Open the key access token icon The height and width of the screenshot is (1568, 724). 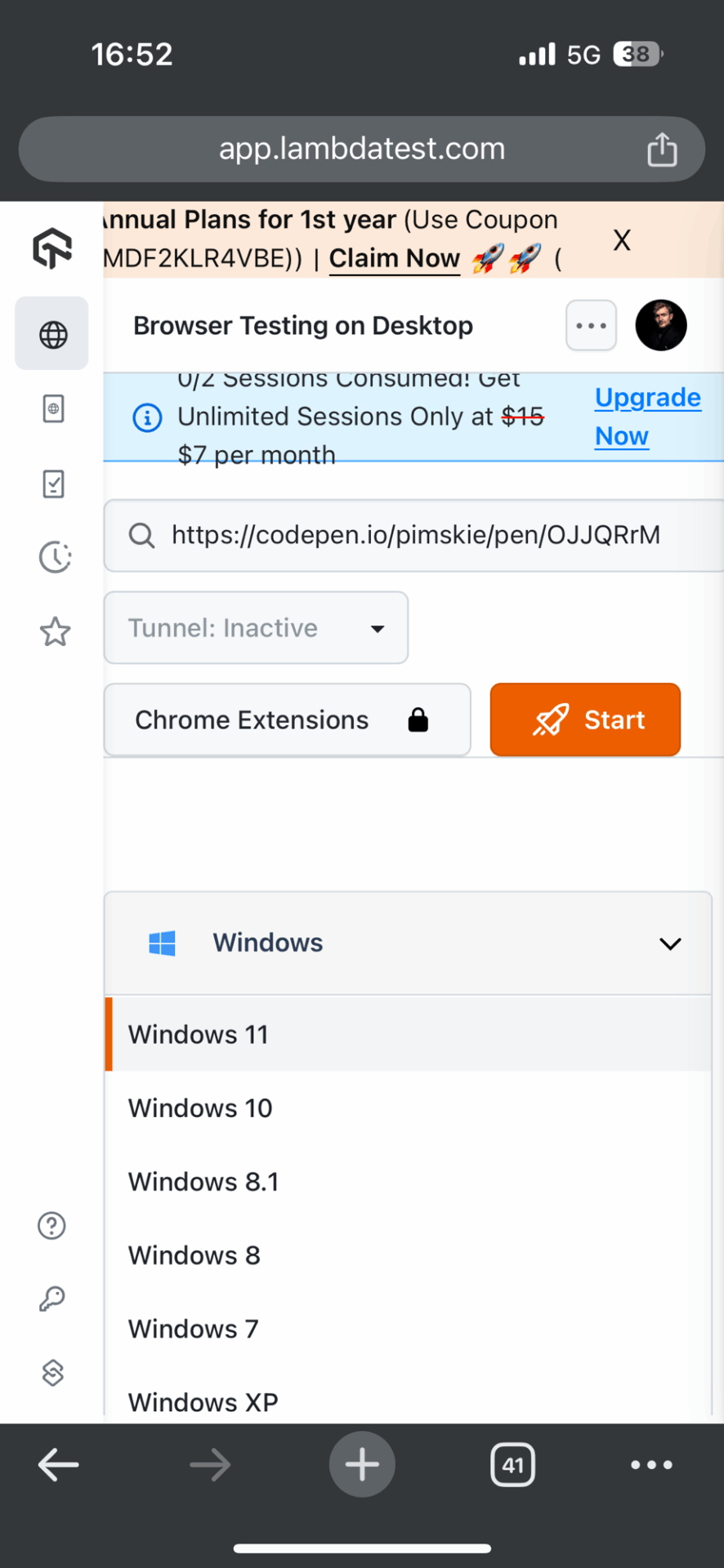52,1298
